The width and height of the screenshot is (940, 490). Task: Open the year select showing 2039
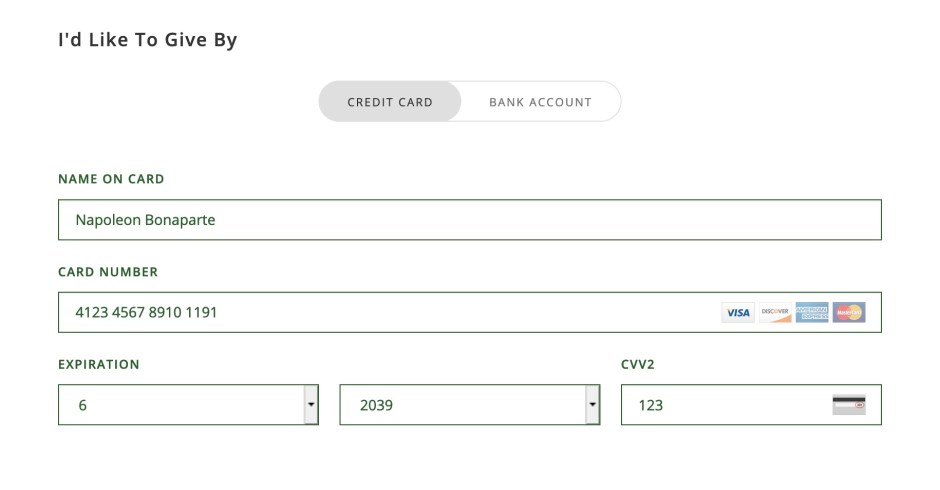point(460,405)
